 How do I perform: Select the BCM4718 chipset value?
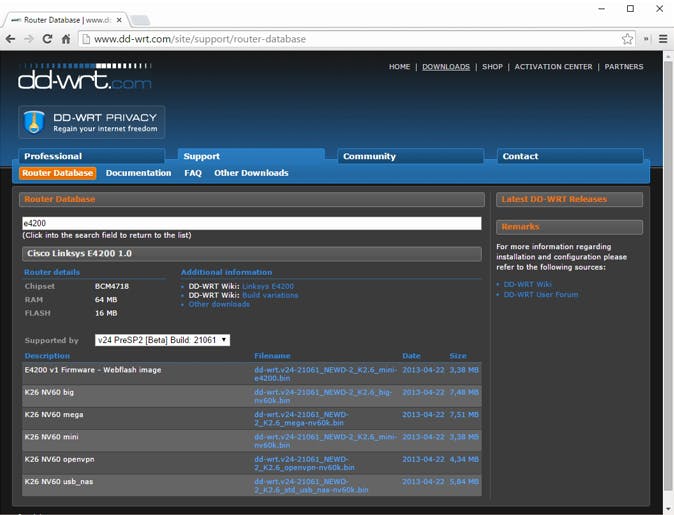coord(112,286)
